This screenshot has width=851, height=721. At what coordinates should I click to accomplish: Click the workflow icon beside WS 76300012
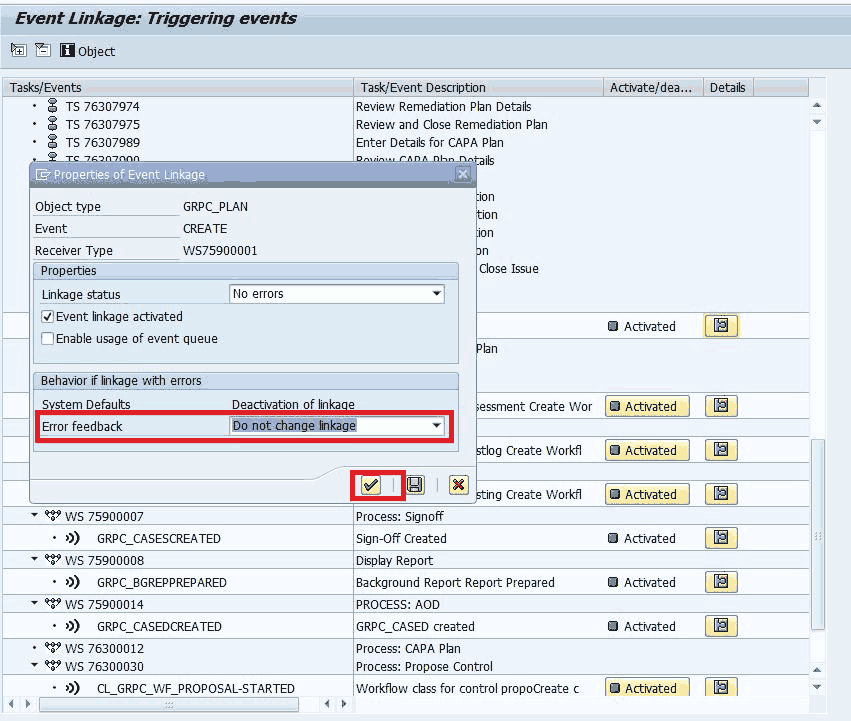coord(53,647)
